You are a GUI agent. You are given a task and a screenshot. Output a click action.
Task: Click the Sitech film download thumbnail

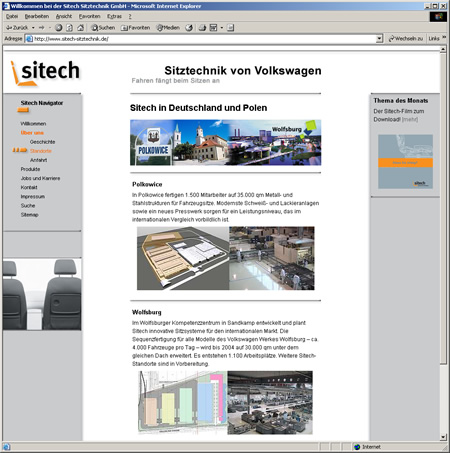(x=405, y=161)
